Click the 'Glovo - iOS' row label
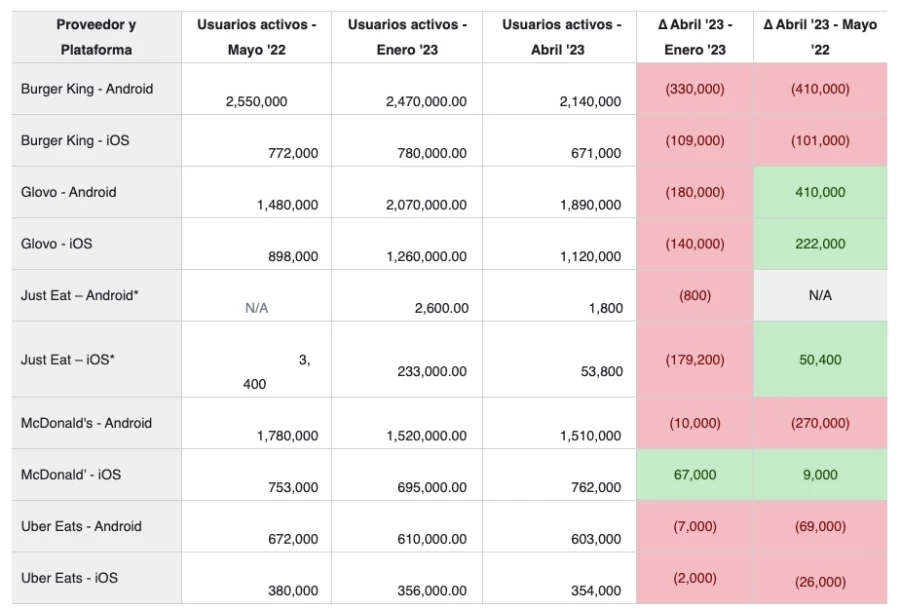 pos(96,244)
